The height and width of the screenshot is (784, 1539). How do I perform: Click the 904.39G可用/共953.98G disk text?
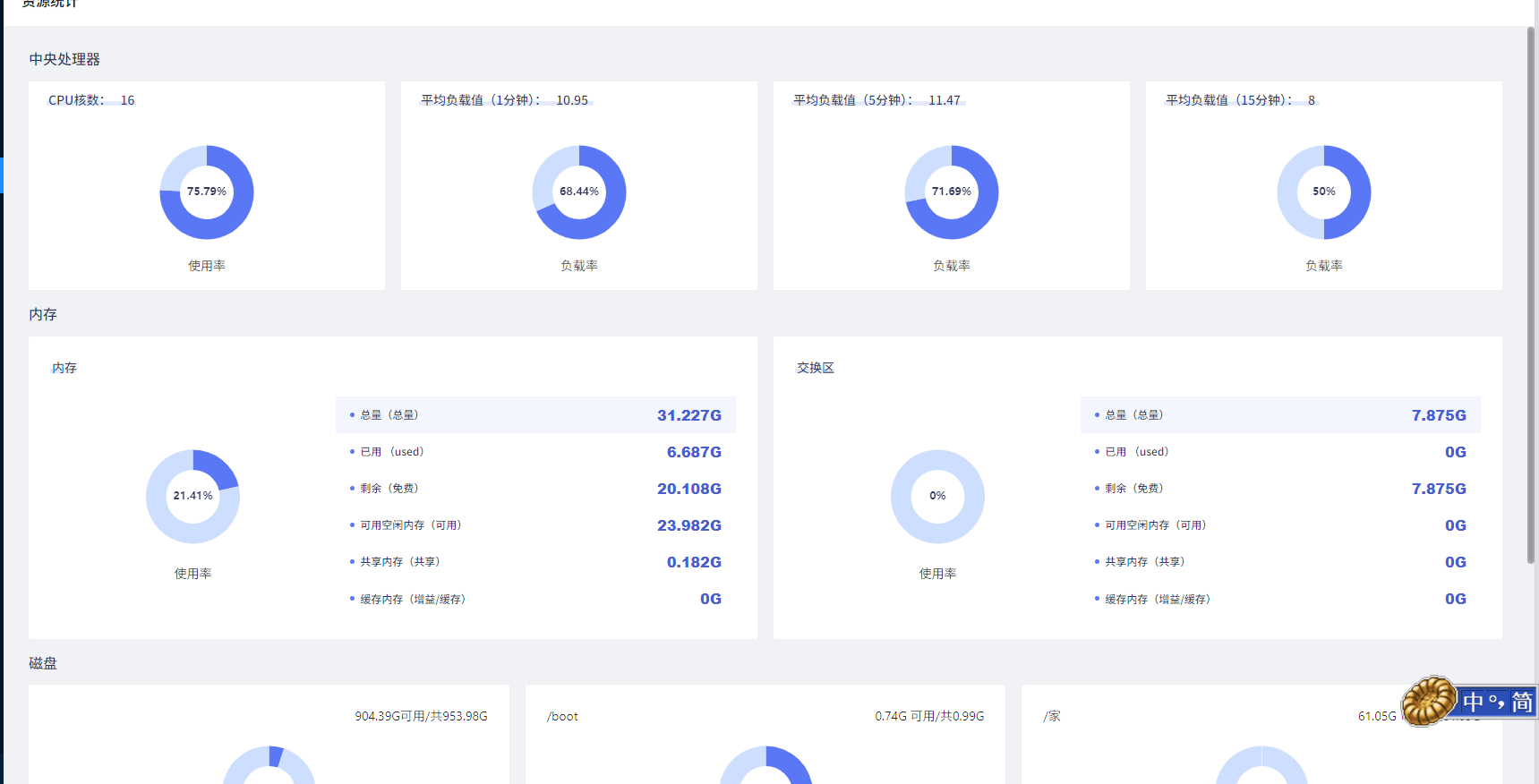(x=422, y=716)
